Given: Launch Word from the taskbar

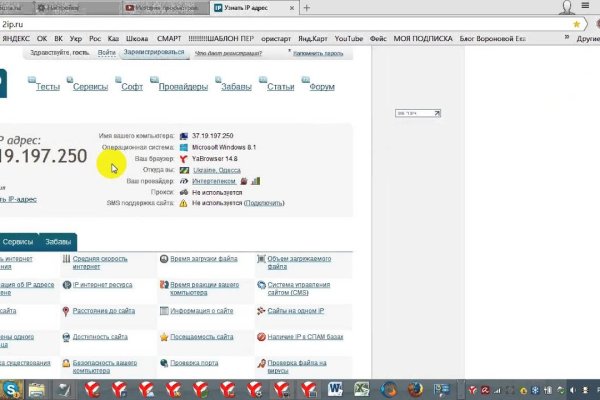Looking at the screenshot, I should [335, 388].
